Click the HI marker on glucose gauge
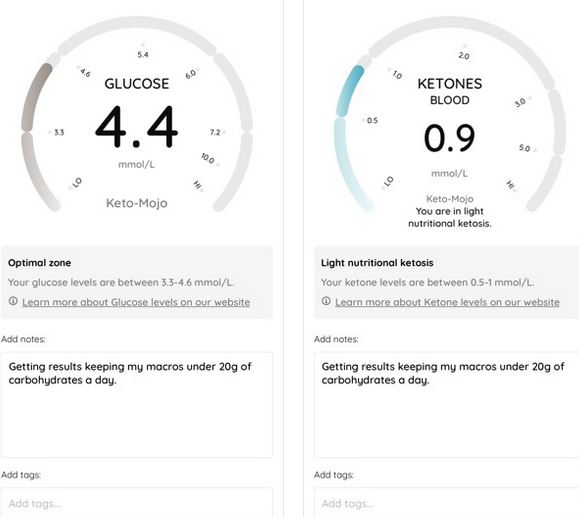The width and height of the screenshot is (579, 517). click(198, 185)
